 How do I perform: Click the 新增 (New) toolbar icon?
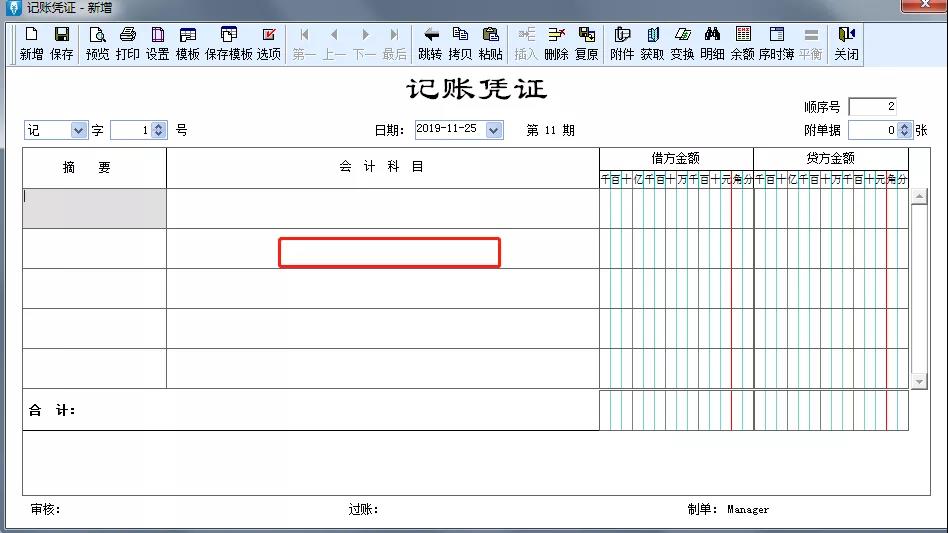pos(31,43)
